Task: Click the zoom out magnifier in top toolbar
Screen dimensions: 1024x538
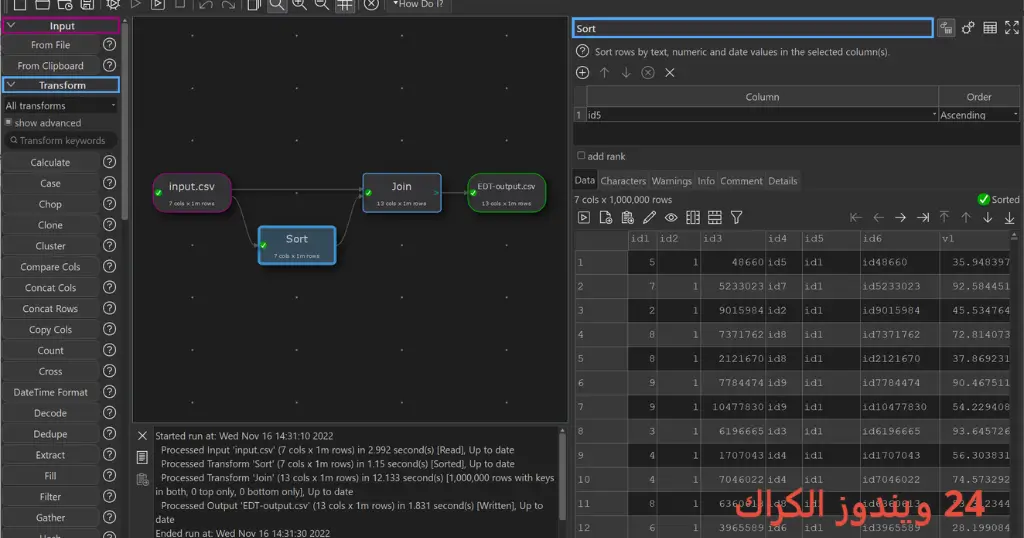Action: (x=322, y=5)
